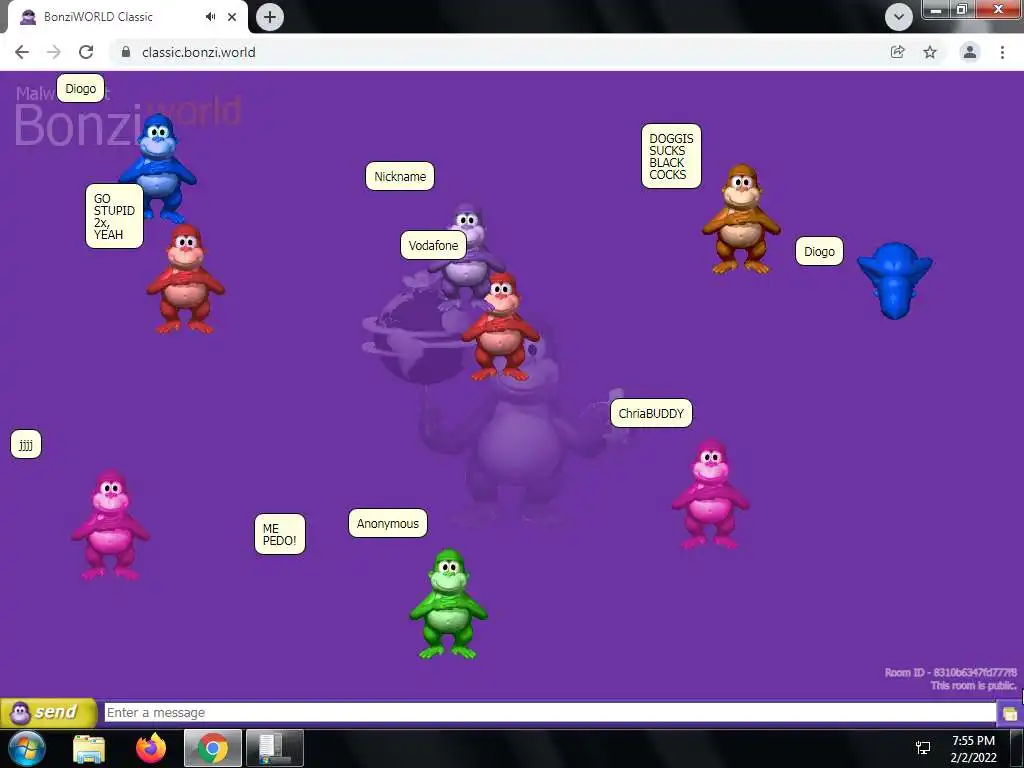This screenshot has width=1024, height=768.
Task: Close the BonziWORLD Classic tab
Action: coord(232,17)
